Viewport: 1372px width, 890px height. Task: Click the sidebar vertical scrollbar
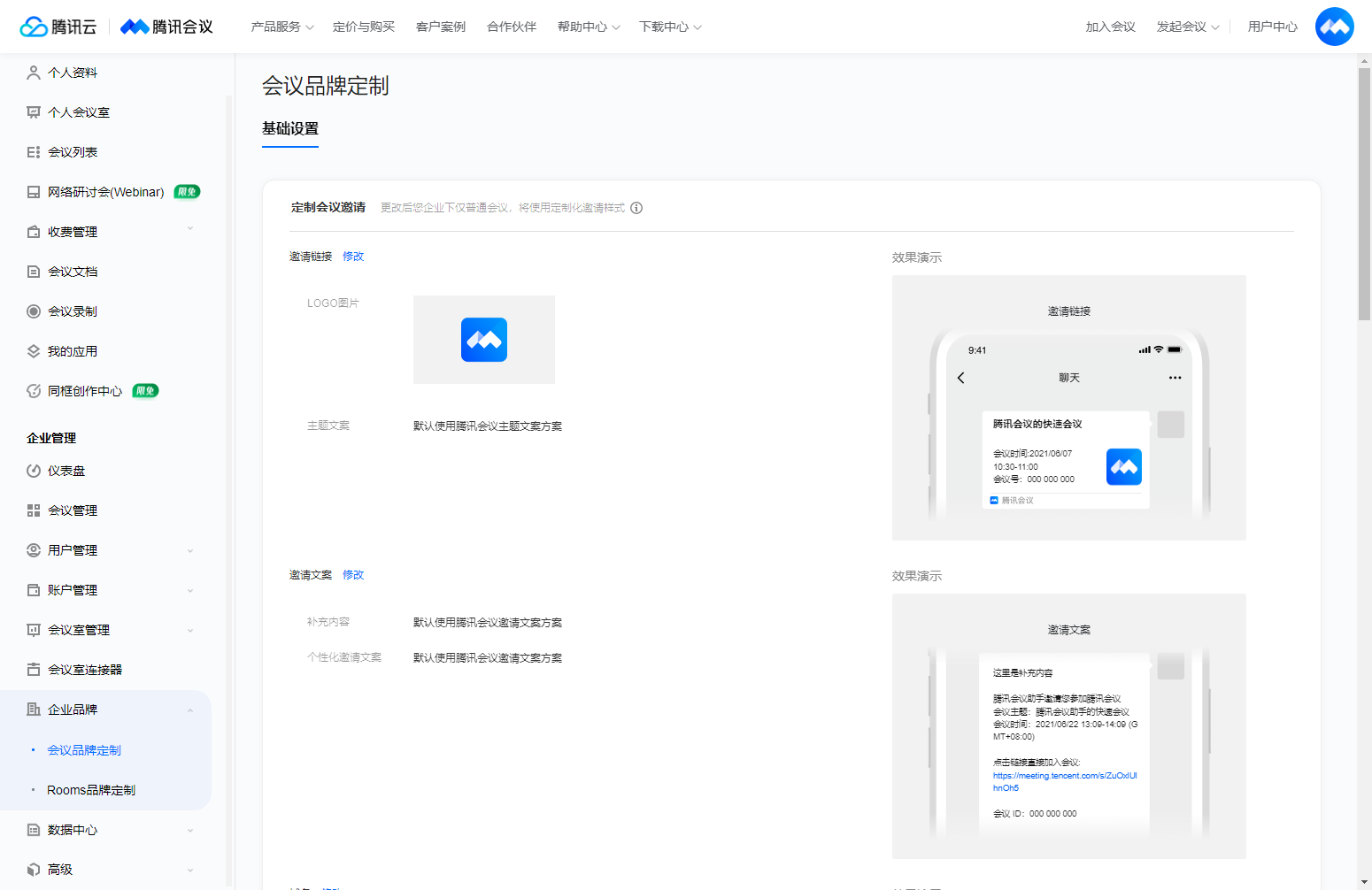(228, 491)
